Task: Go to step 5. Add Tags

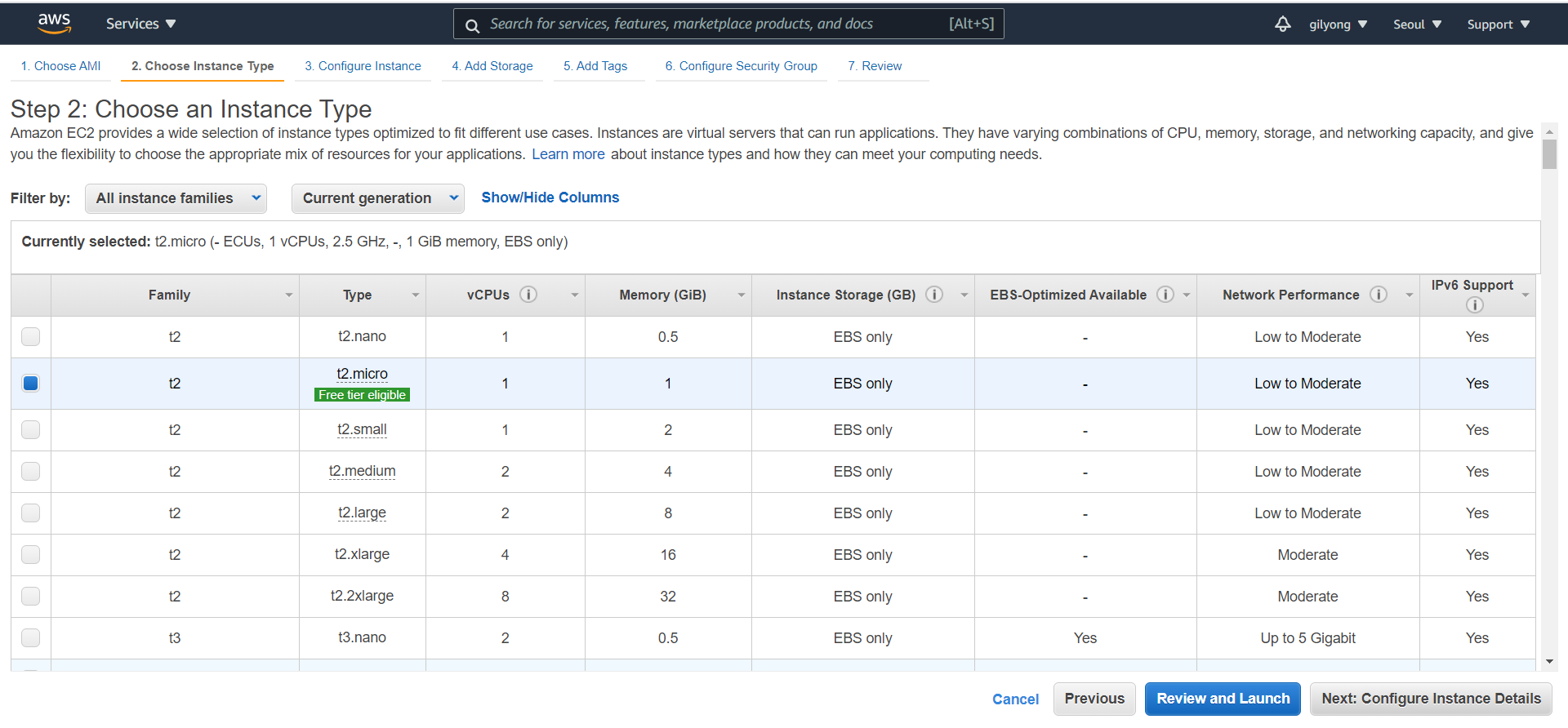Action: click(x=595, y=66)
